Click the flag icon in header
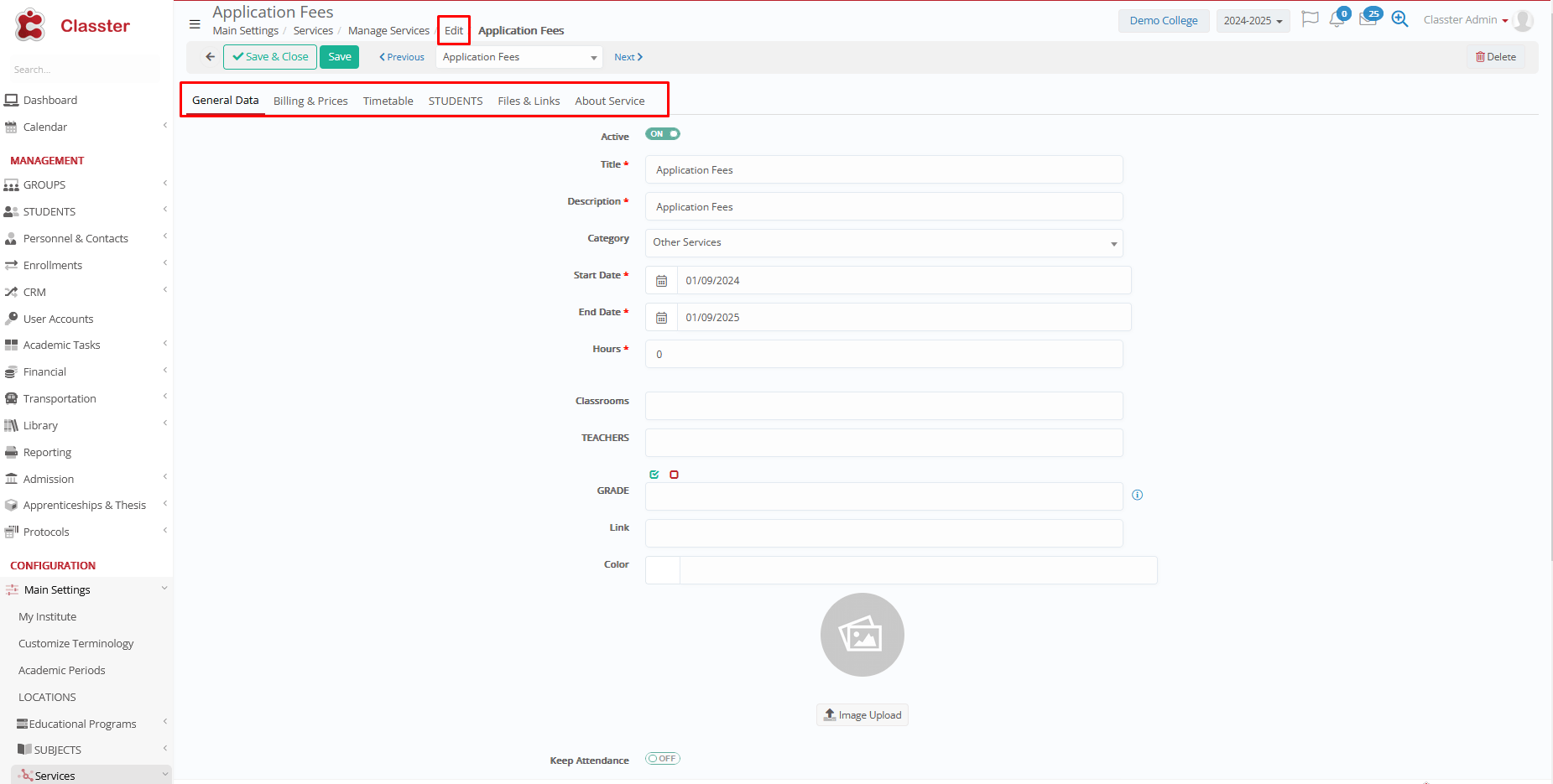Image resolution: width=1553 pixels, height=784 pixels. coord(1309,19)
